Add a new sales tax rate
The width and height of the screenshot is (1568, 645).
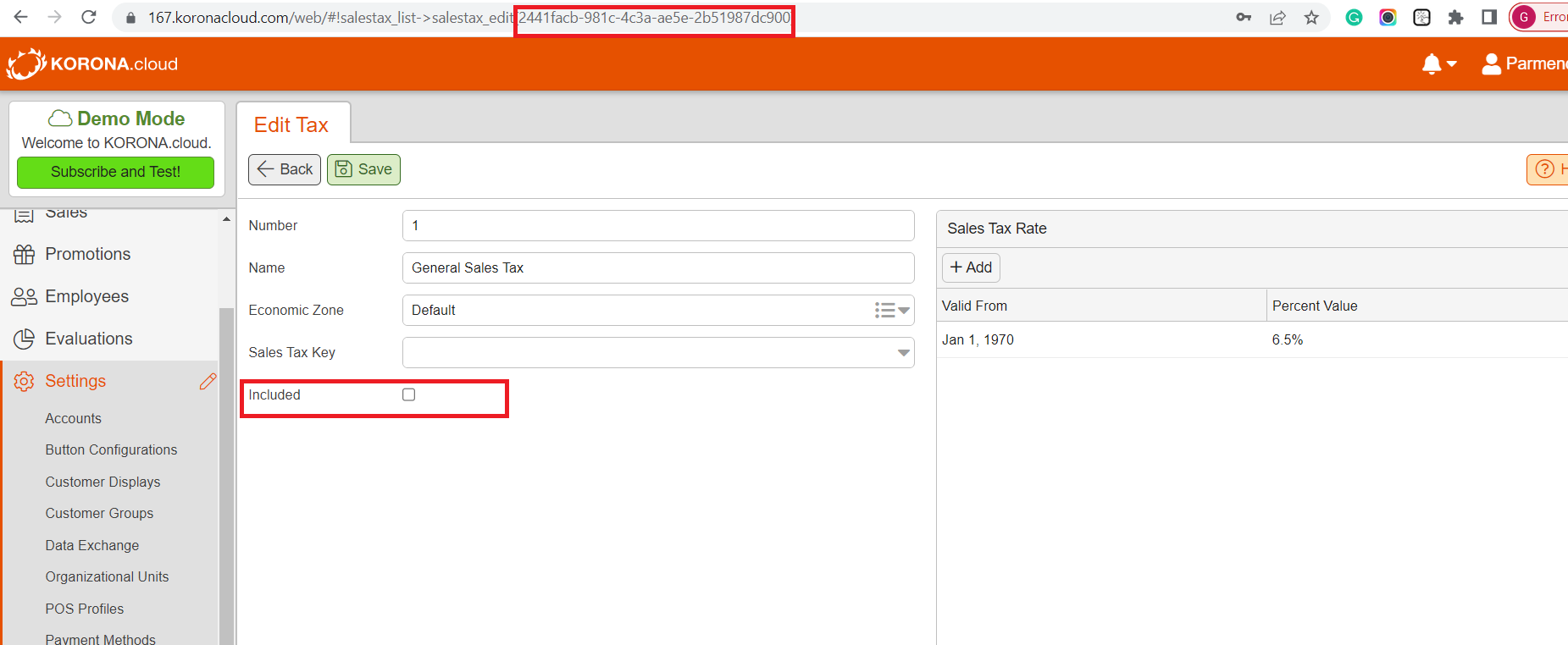(x=971, y=267)
